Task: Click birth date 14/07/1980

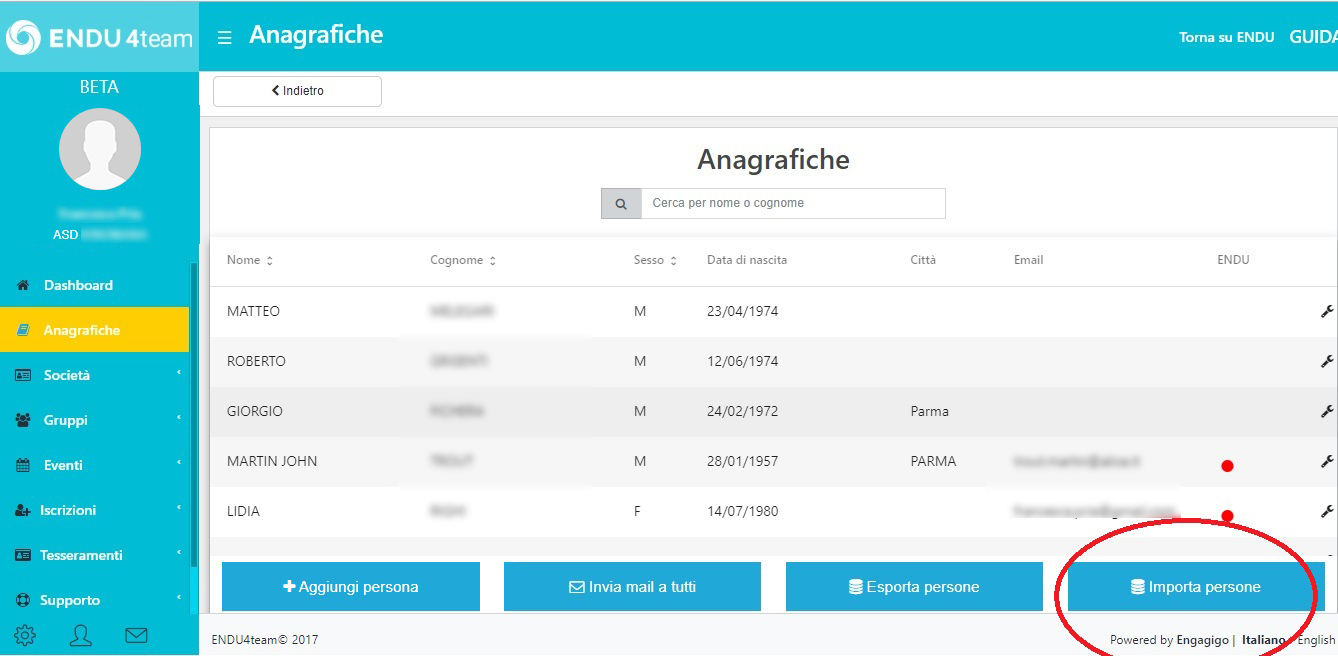Action: [x=742, y=511]
